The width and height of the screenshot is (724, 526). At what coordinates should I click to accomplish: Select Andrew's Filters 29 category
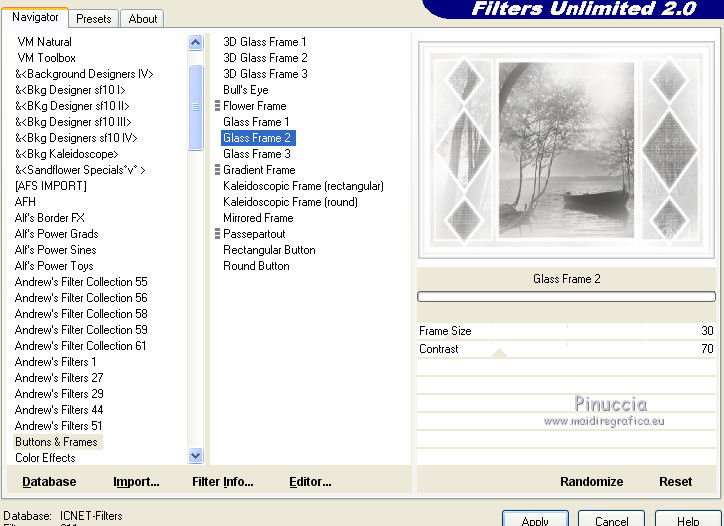tap(59, 394)
